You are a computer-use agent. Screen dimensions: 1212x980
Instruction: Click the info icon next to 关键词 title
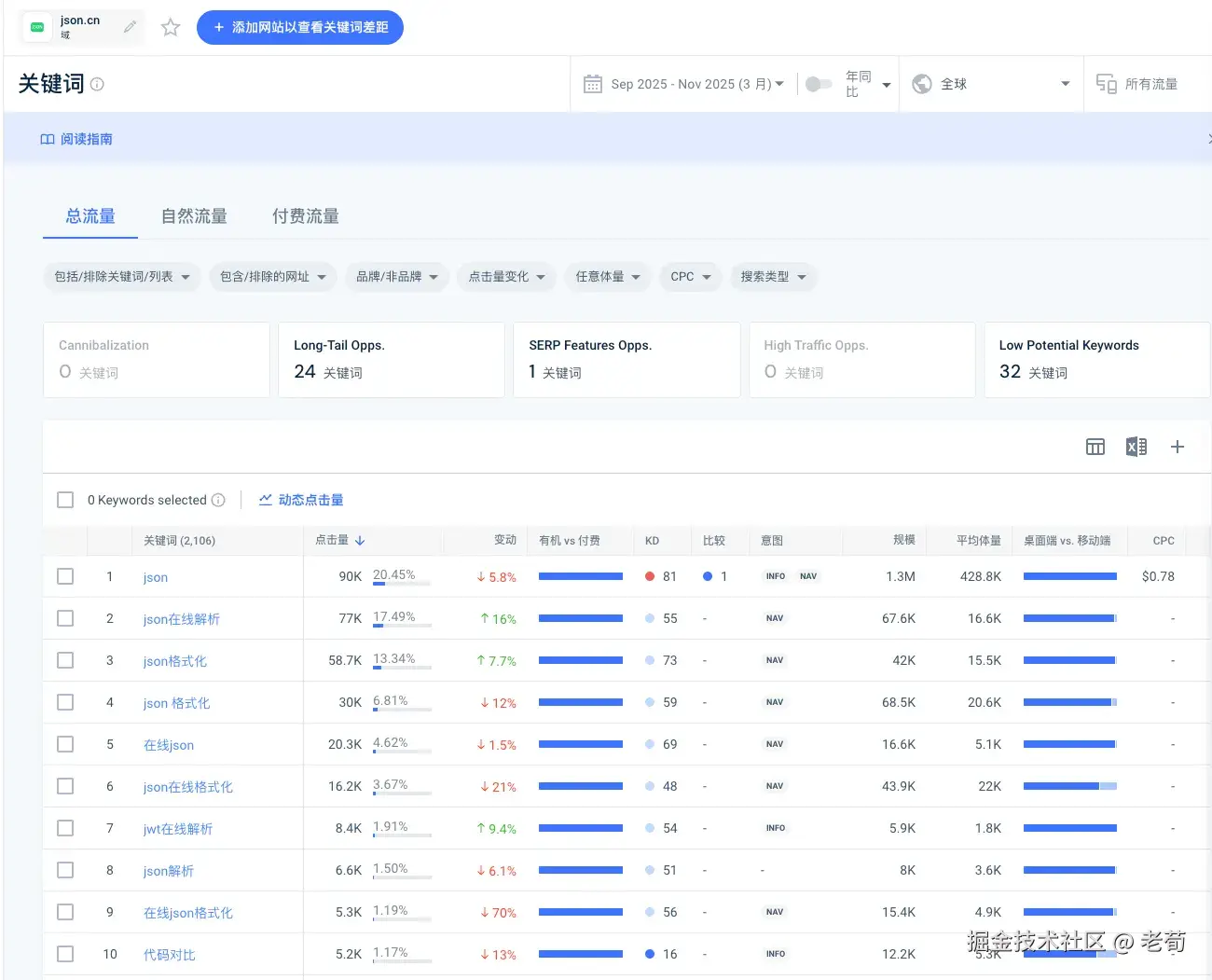point(97,84)
